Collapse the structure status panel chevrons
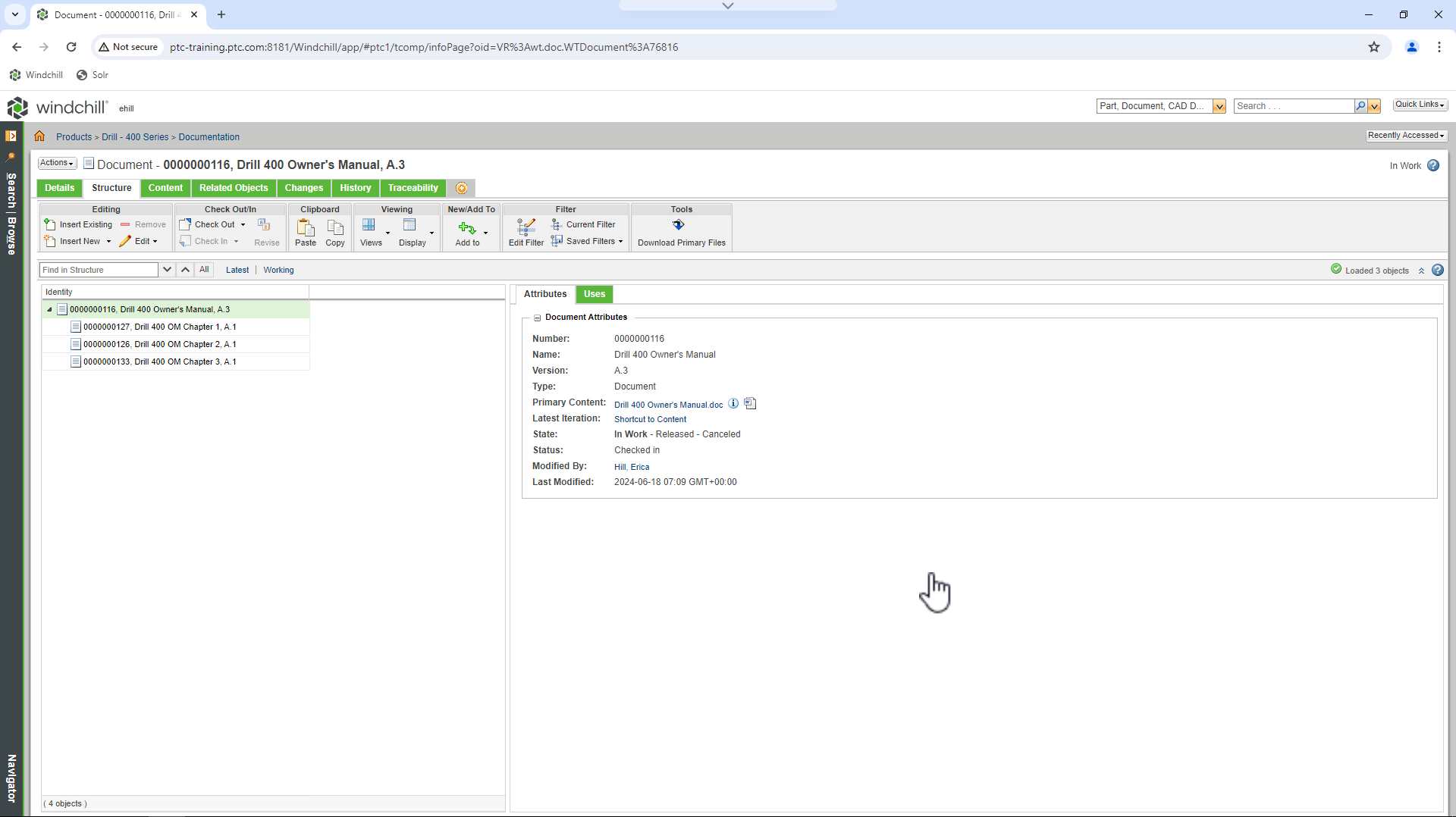 [1422, 271]
